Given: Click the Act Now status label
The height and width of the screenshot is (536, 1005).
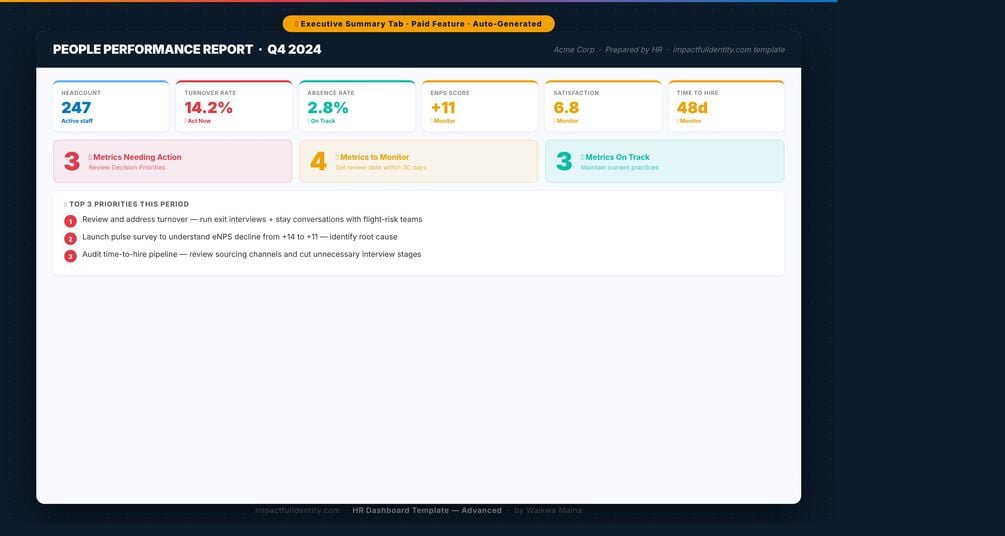Looking at the screenshot, I should click(x=198, y=121).
